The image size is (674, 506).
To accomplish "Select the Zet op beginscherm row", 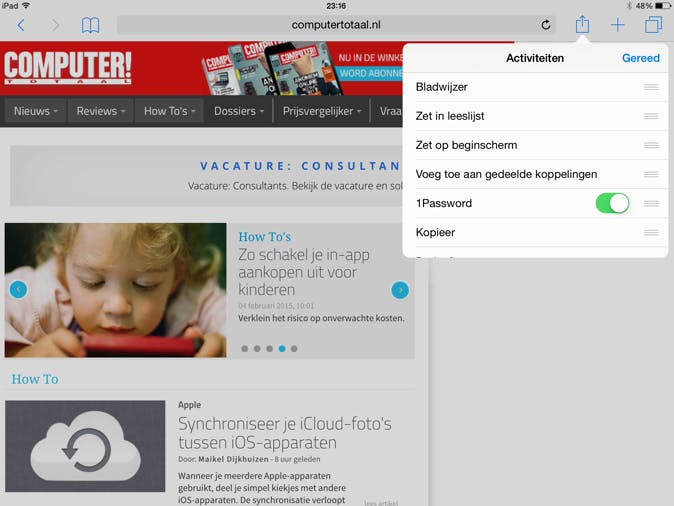I will pos(535,145).
